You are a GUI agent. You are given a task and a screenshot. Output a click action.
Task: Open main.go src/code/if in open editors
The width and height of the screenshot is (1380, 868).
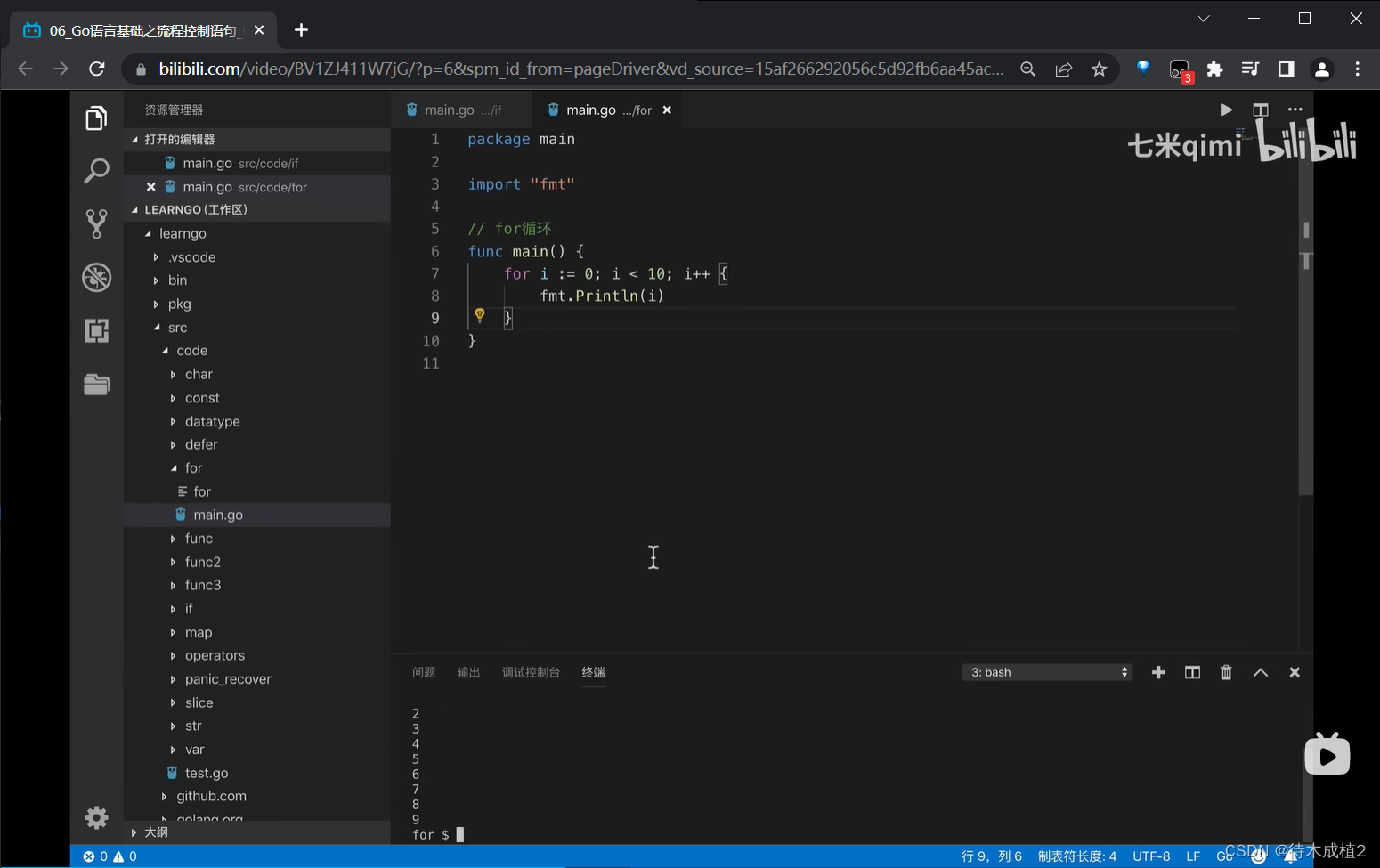click(x=256, y=163)
